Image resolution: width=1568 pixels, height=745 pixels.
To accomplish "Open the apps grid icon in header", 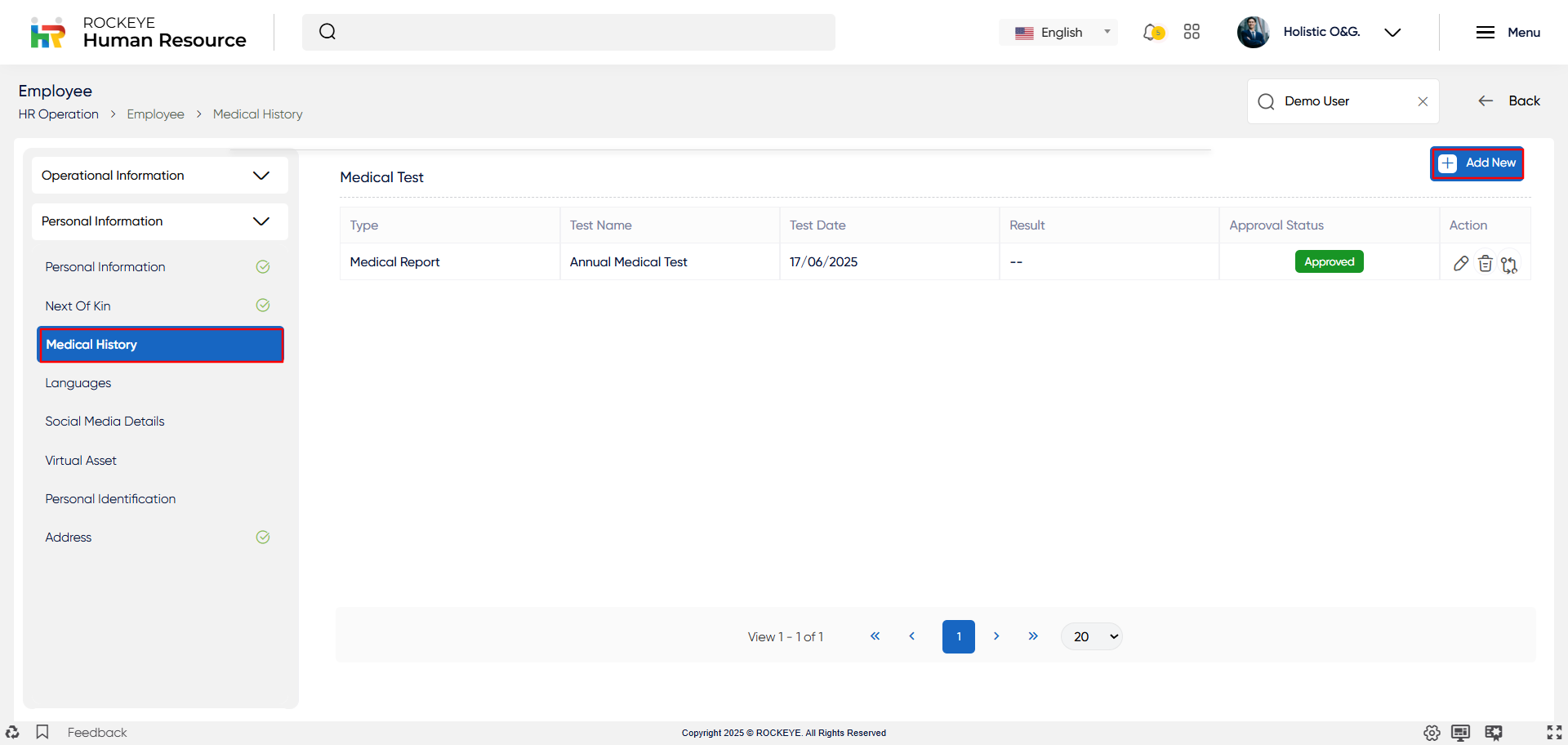I will [x=1192, y=32].
